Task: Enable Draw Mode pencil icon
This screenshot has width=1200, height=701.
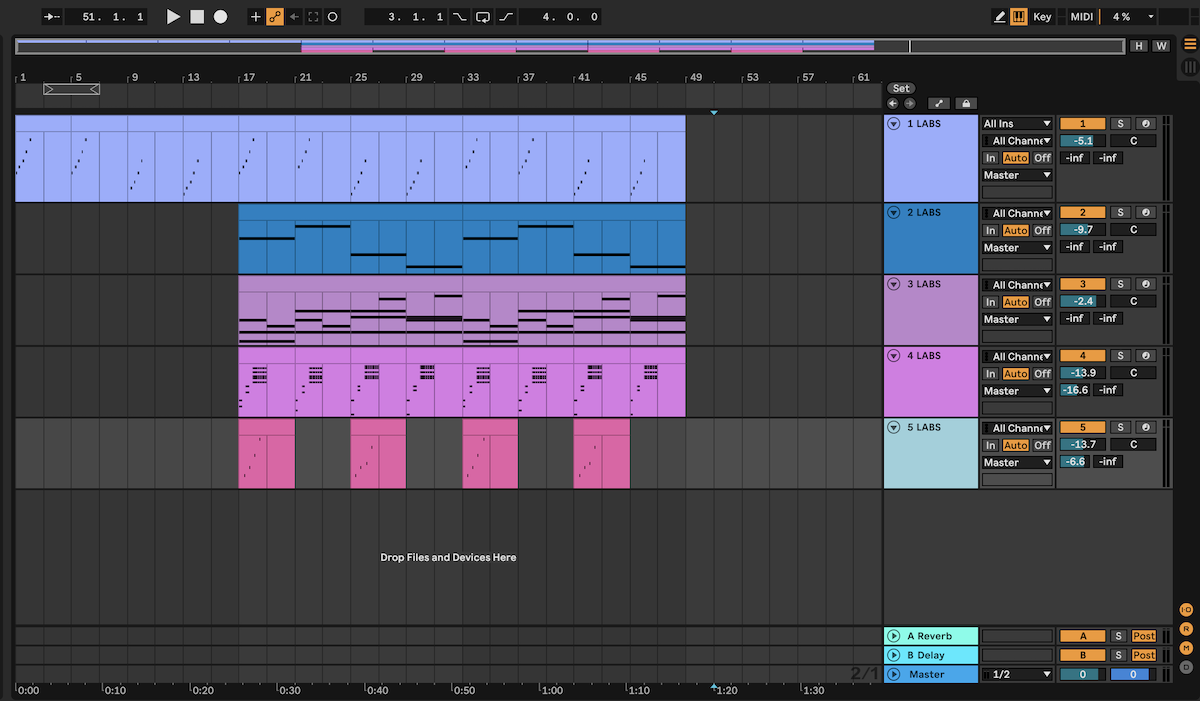Action: click(x=1000, y=17)
